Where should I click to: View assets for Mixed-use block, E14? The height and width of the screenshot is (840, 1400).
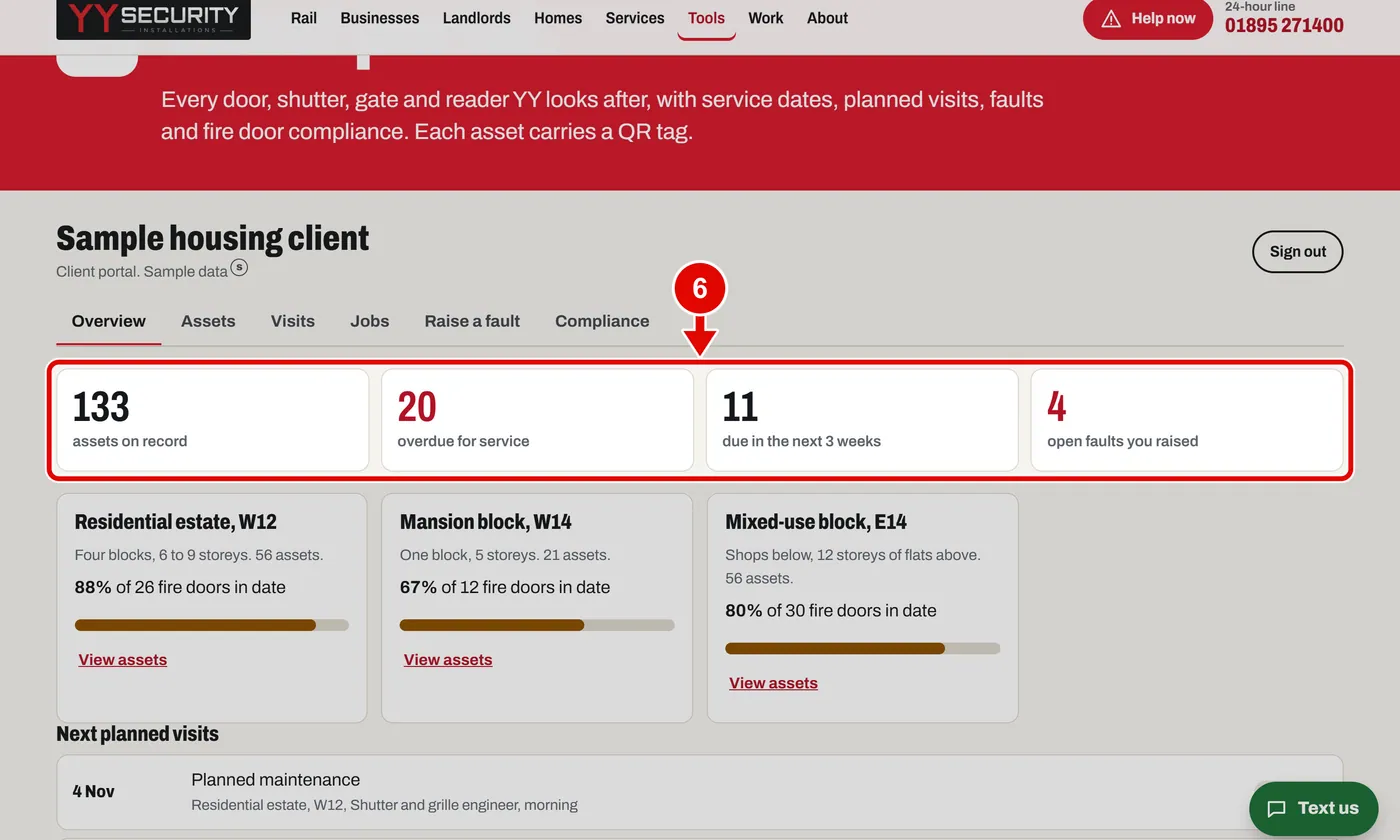[x=773, y=684]
